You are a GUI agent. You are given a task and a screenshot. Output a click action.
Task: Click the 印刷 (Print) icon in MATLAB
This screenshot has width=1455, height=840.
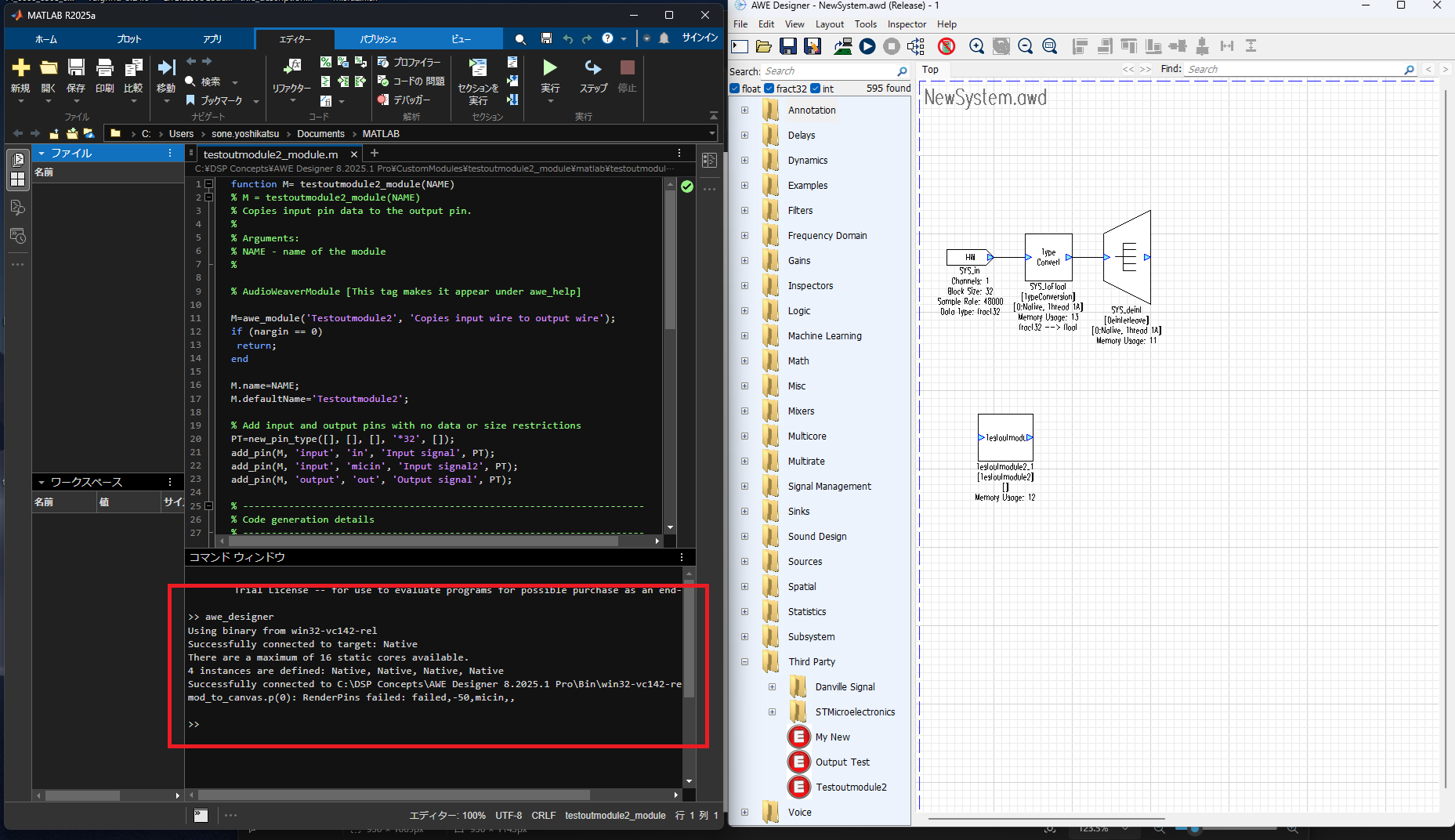104,68
